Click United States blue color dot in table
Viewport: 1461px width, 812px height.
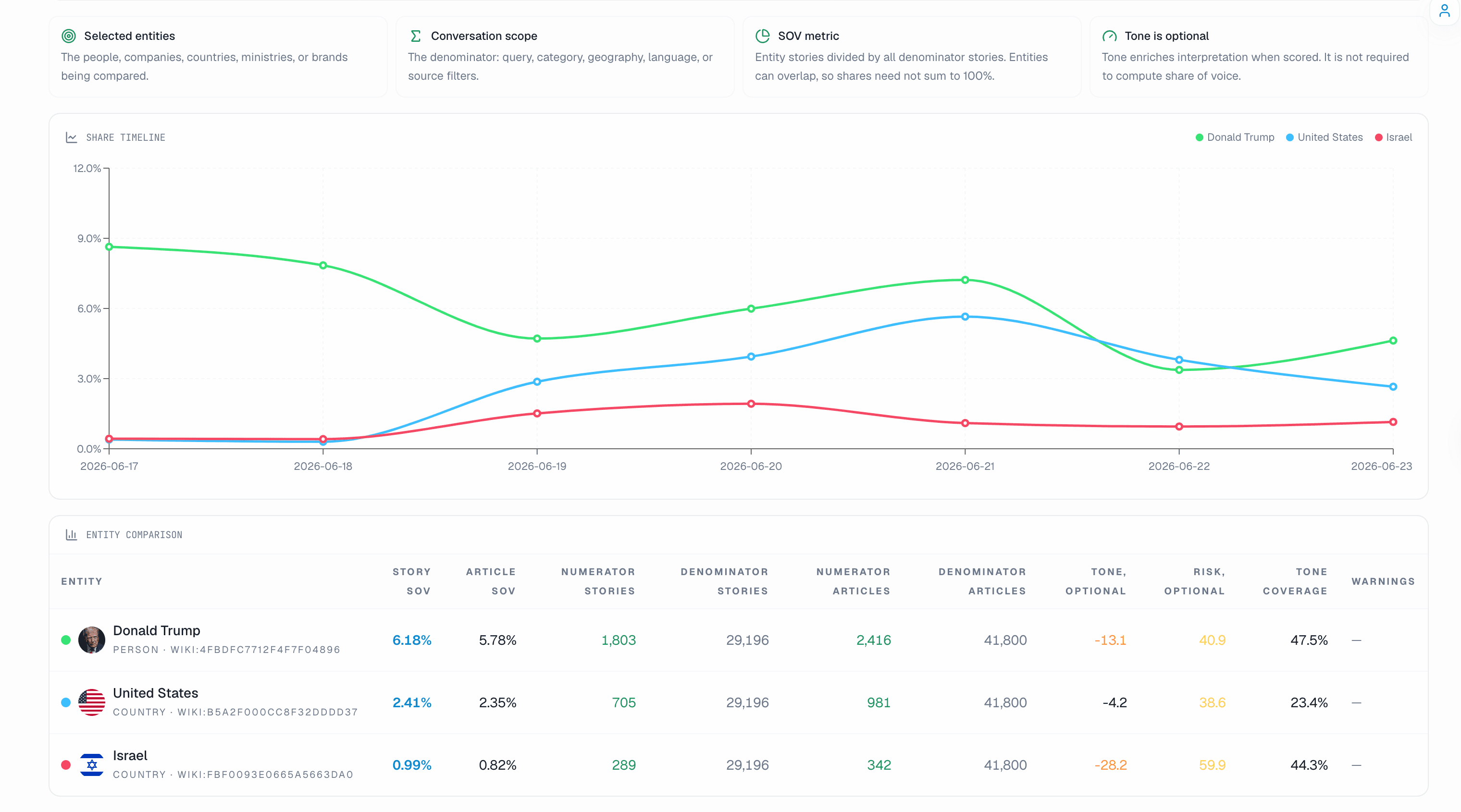click(x=66, y=702)
